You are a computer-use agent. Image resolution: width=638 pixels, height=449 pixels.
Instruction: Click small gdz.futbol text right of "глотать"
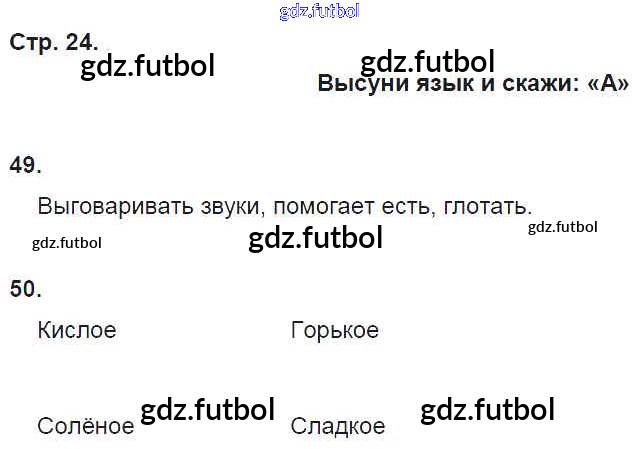click(562, 227)
